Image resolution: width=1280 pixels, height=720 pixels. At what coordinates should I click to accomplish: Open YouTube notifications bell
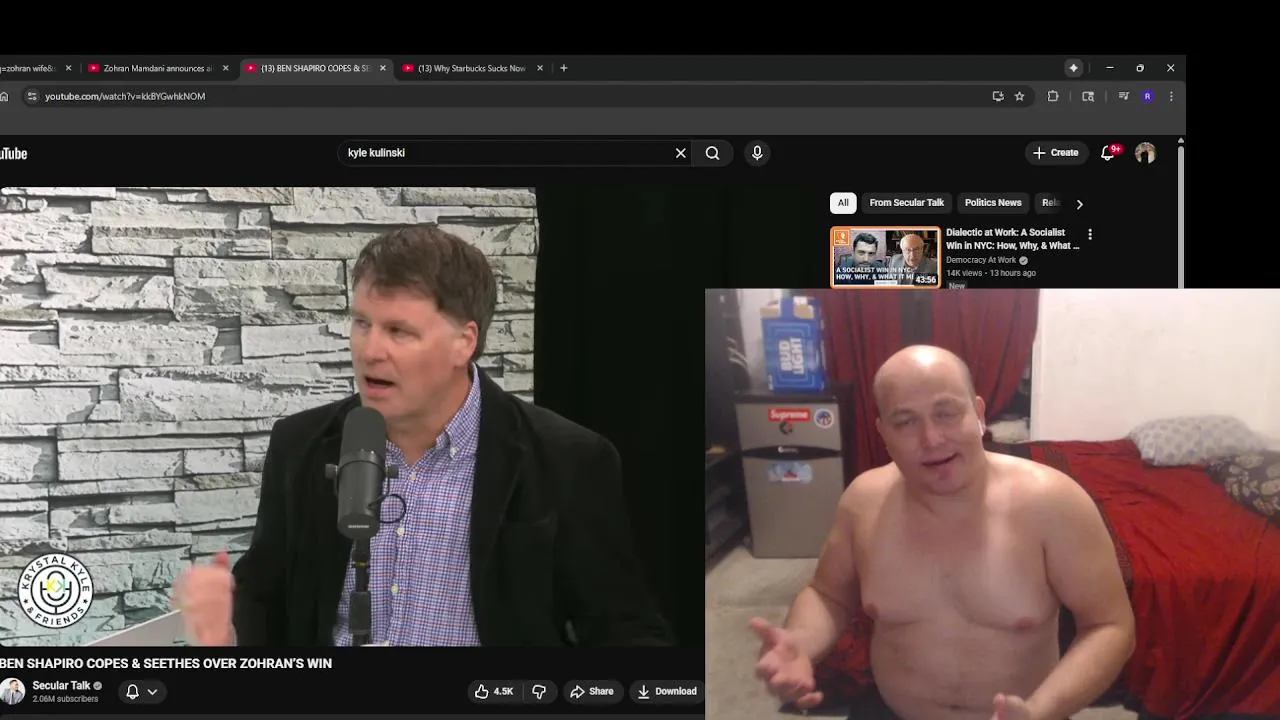[x=1108, y=153]
